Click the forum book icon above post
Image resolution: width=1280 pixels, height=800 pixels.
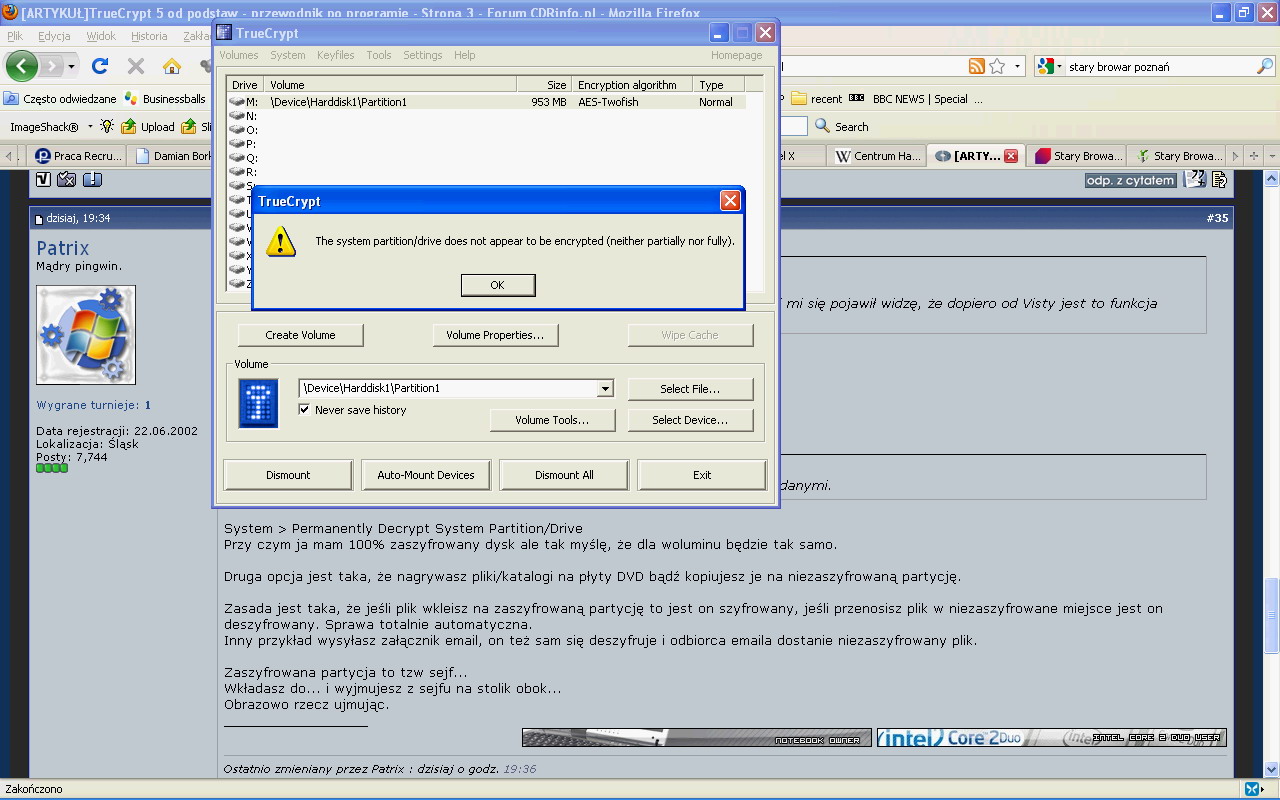[92, 180]
